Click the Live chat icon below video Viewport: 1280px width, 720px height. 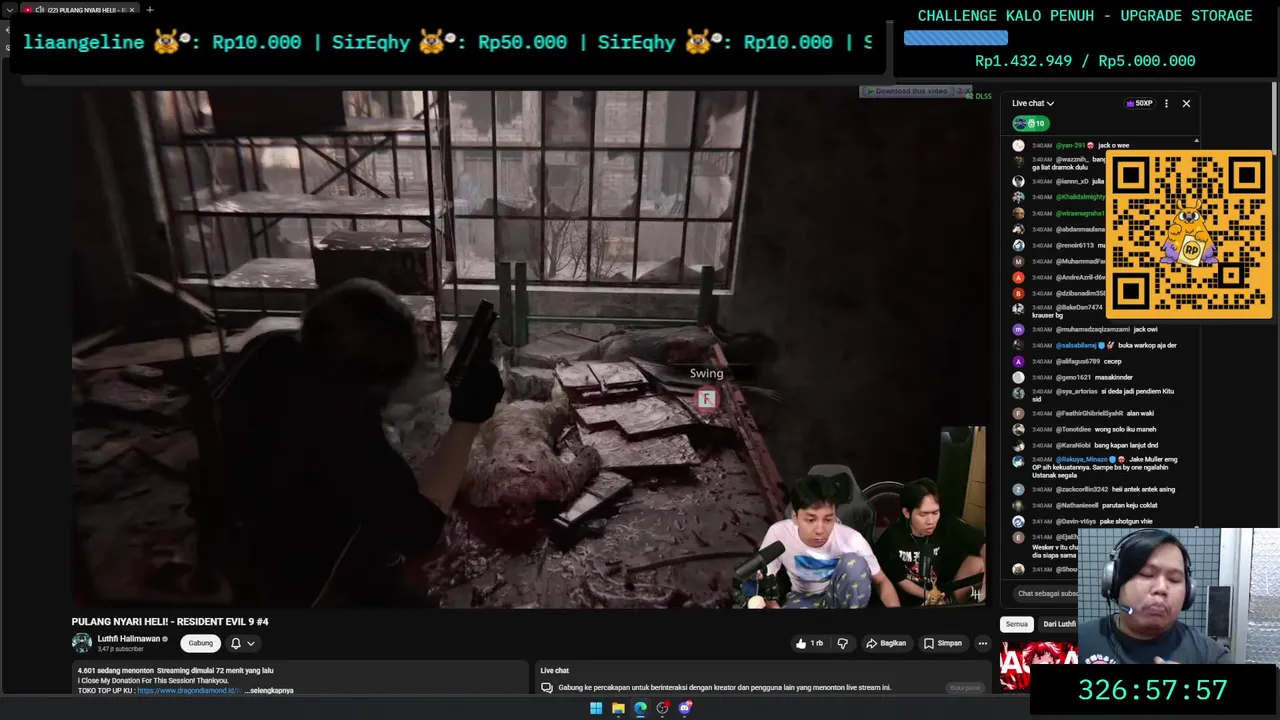[x=546, y=688]
